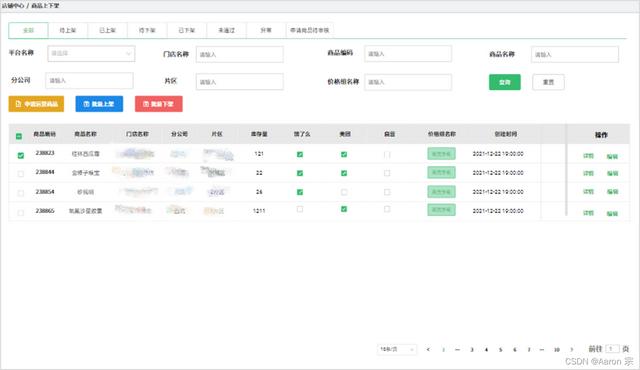Click the blue 批量上架 button
The image size is (640, 370).
99,104
